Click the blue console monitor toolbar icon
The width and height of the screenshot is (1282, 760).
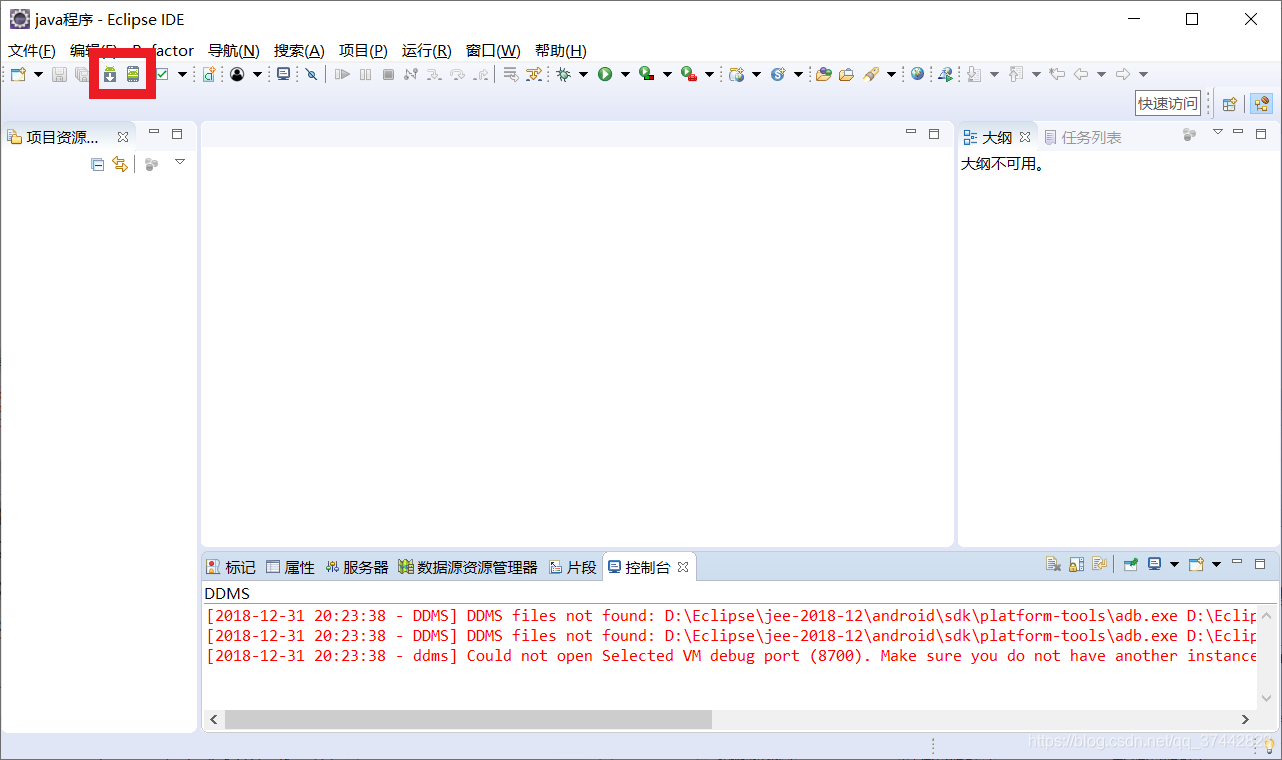[x=283, y=74]
